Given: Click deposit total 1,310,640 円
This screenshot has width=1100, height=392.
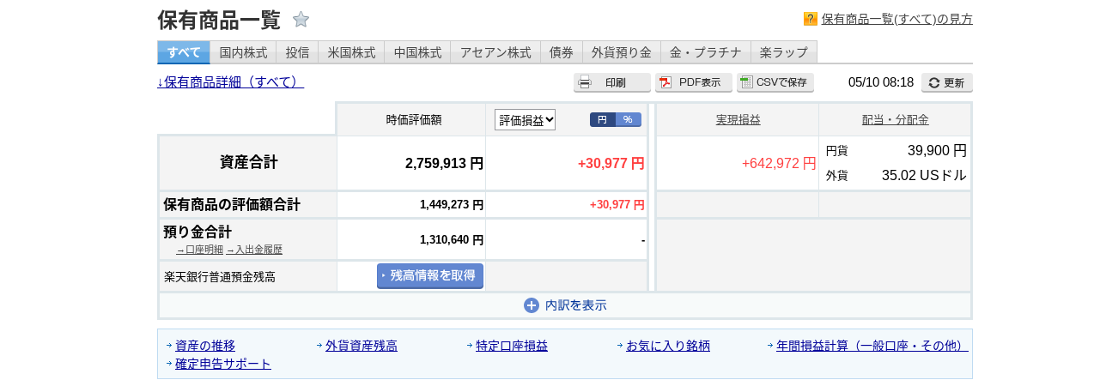Looking at the screenshot, I should [452, 240].
